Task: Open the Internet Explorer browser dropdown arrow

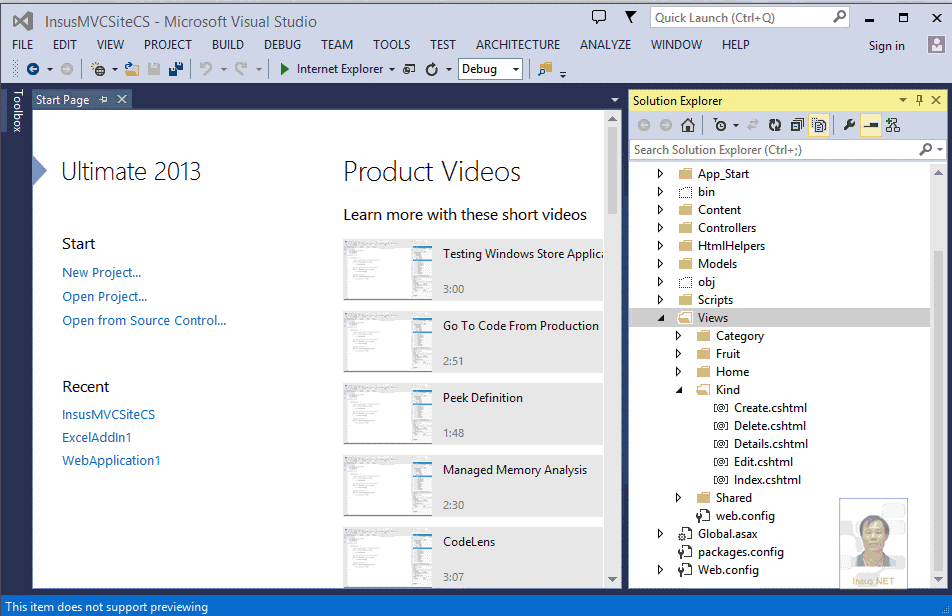Action: pyautogui.click(x=392, y=69)
